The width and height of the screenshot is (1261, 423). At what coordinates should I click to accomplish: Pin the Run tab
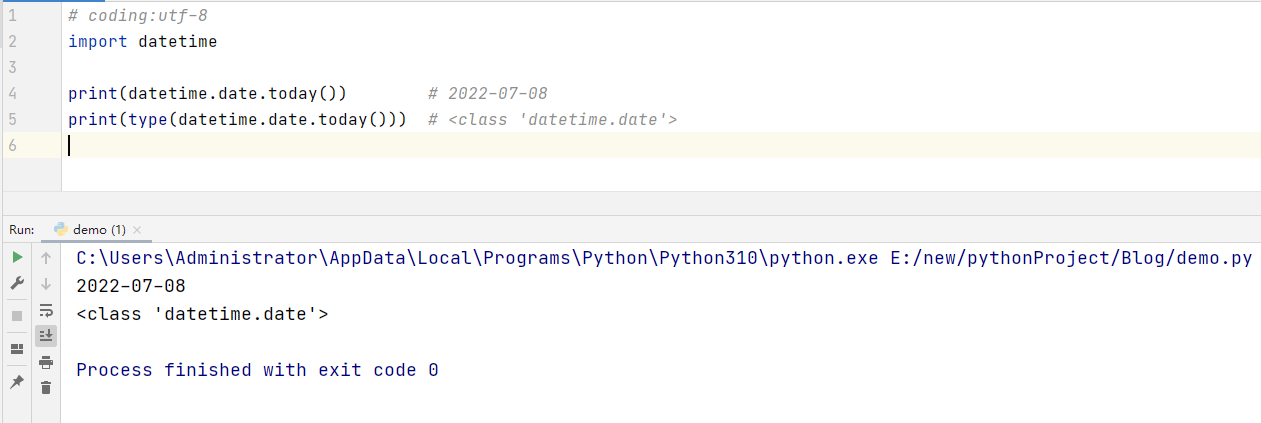(x=17, y=383)
